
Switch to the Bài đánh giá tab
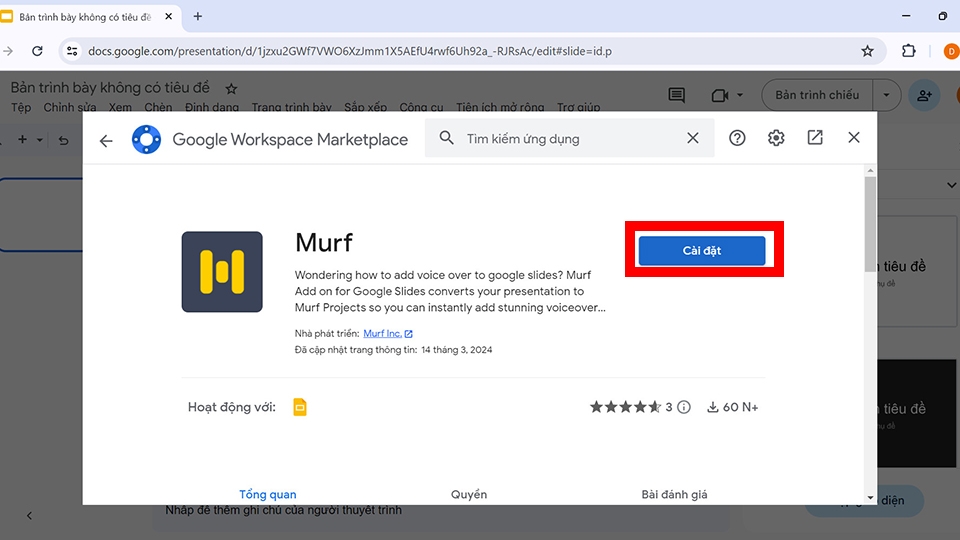tap(674, 494)
